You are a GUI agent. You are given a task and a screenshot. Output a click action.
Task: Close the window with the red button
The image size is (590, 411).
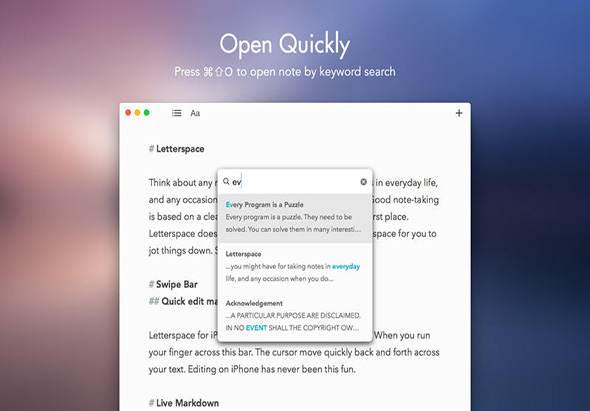pyautogui.click(x=128, y=113)
